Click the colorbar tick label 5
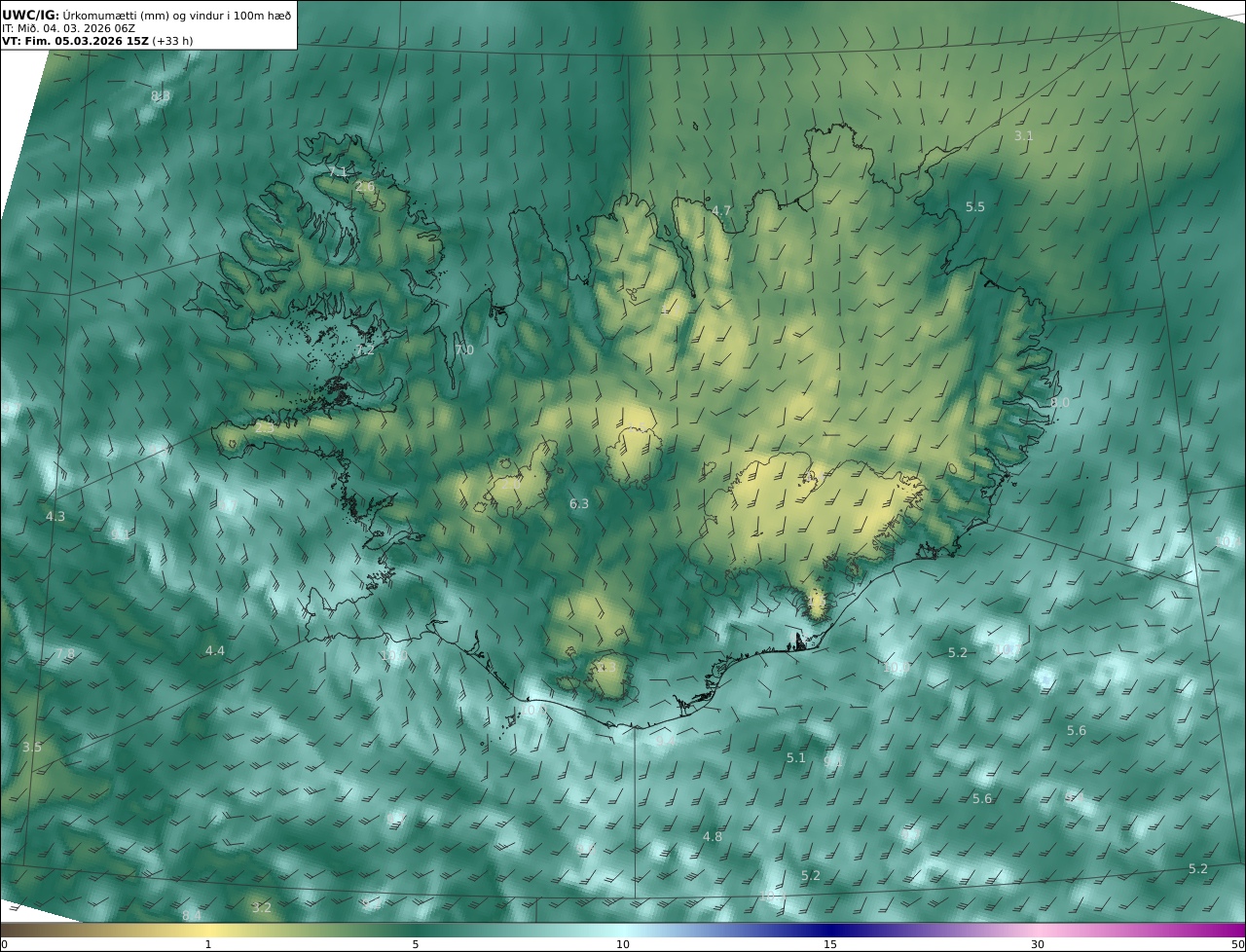This screenshot has width=1246, height=952. click(416, 944)
